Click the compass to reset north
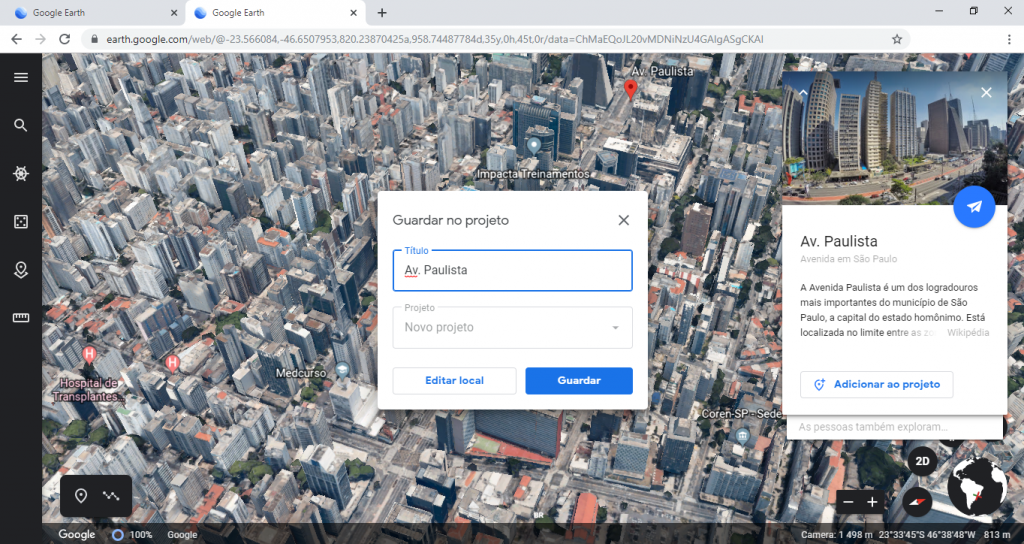 tap(918, 502)
